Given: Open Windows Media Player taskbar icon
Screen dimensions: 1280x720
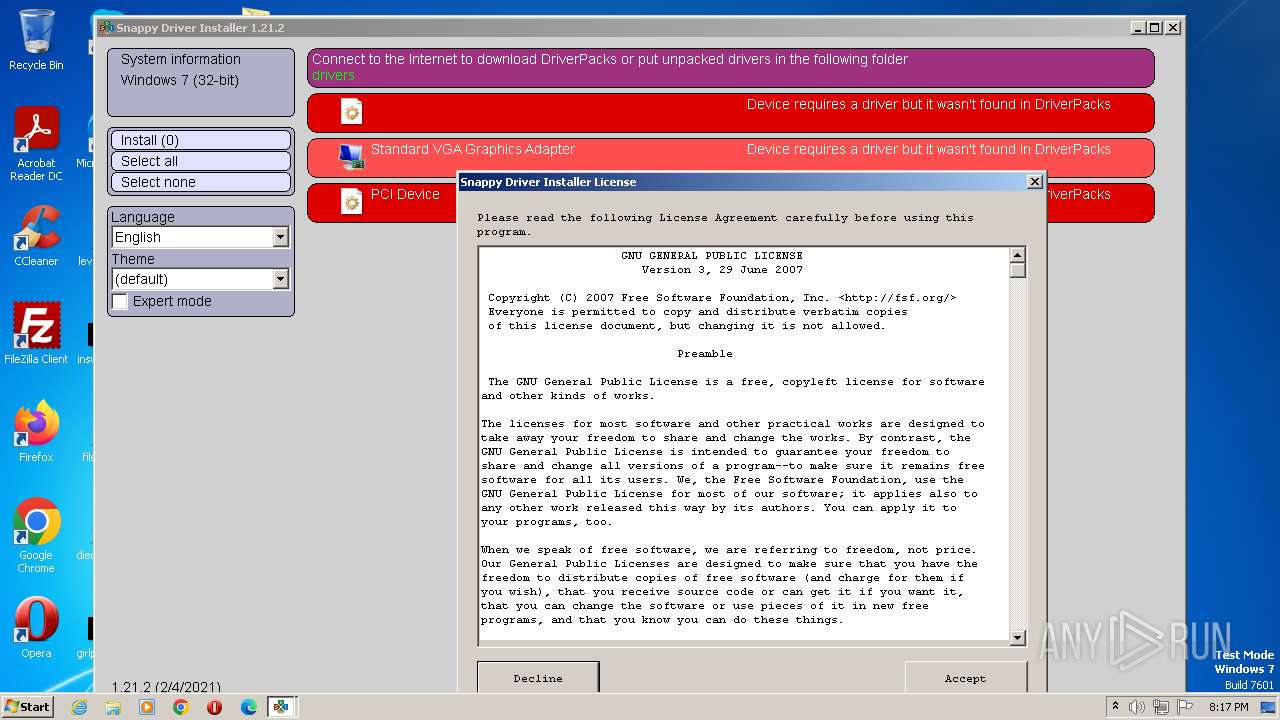Looking at the screenshot, I should (147, 707).
